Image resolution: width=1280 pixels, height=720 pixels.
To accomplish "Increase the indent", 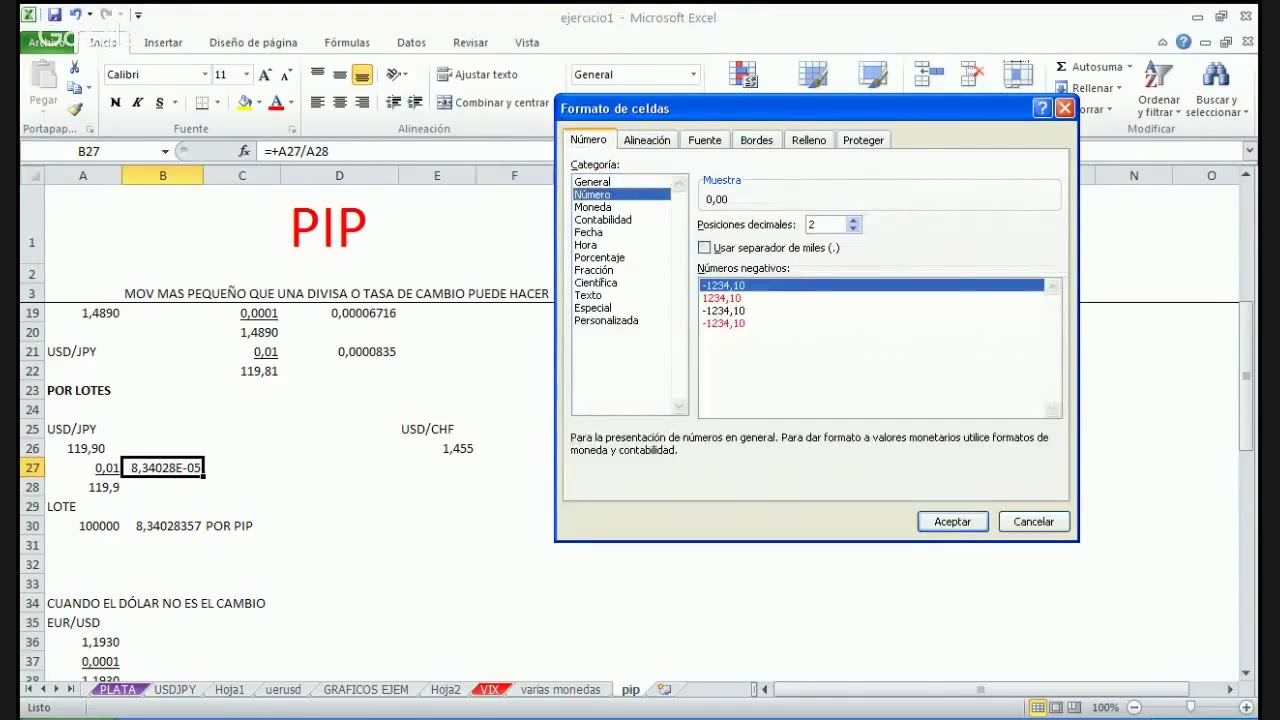I will point(415,103).
